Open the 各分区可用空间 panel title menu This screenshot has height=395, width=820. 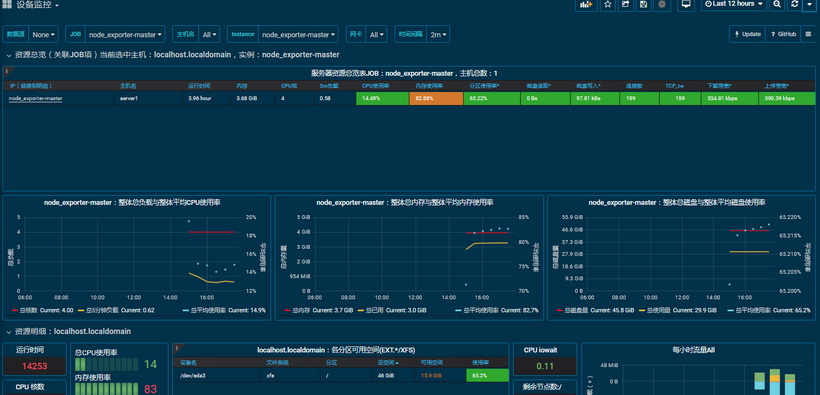pyautogui.click(x=336, y=349)
